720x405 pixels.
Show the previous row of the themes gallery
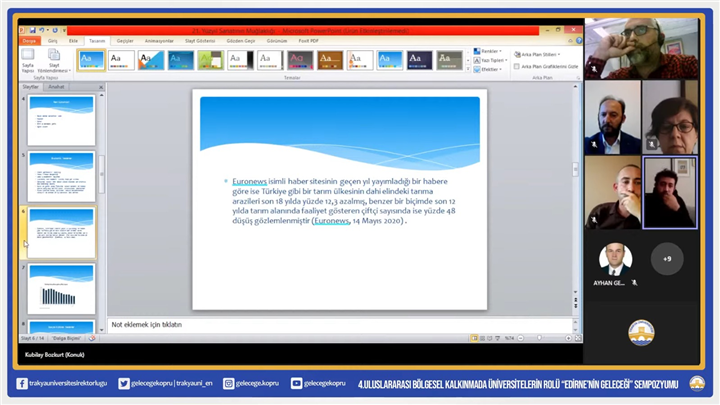(x=468, y=52)
